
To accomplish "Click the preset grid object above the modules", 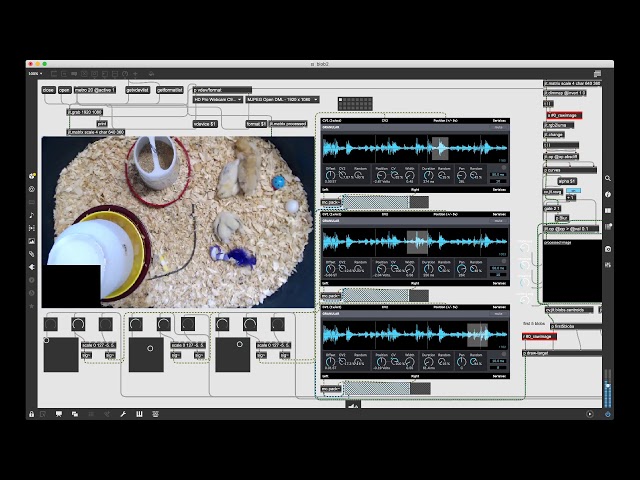I will pos(355,104).
